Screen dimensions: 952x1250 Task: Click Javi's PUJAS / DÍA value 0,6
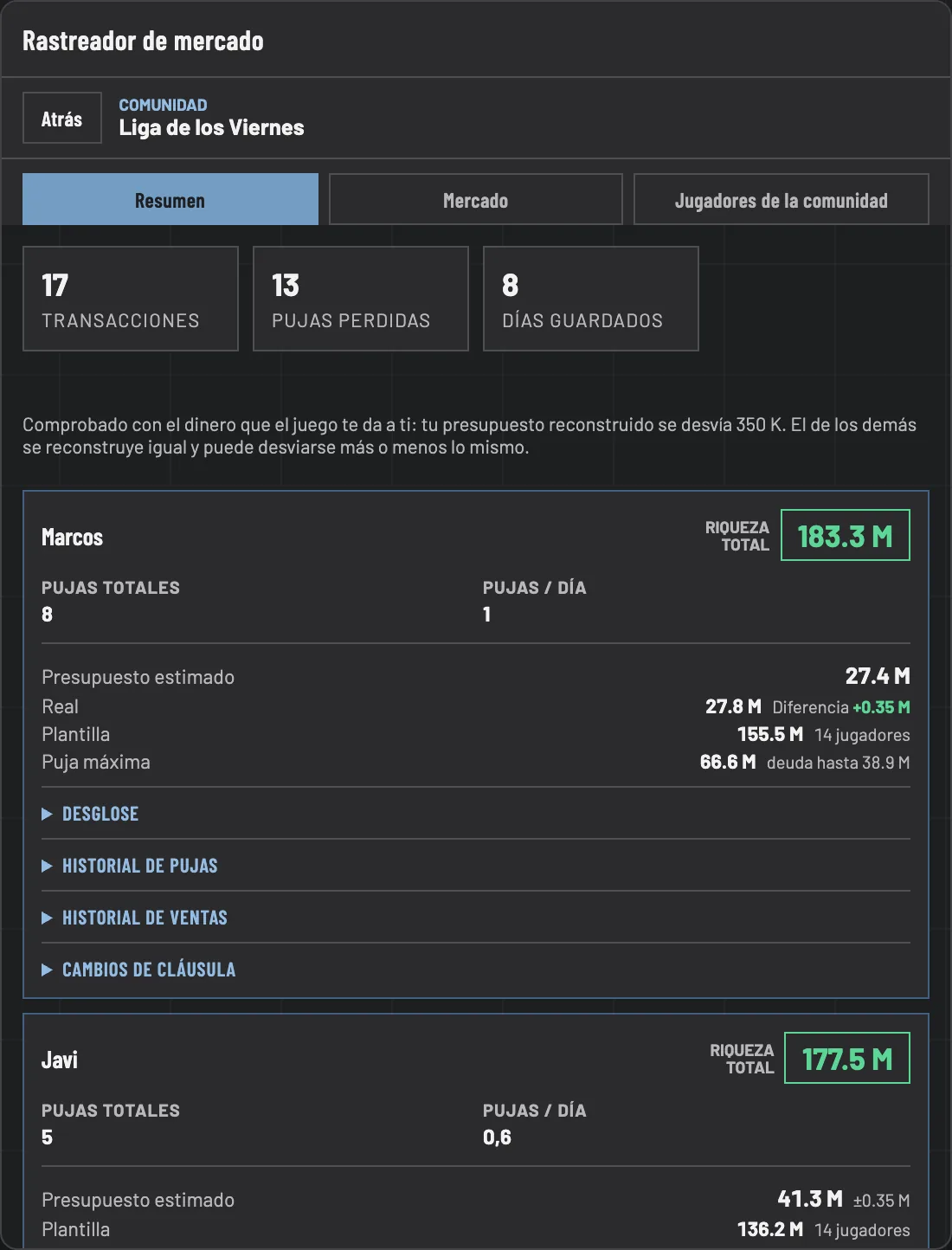(x=497, y=1137)
